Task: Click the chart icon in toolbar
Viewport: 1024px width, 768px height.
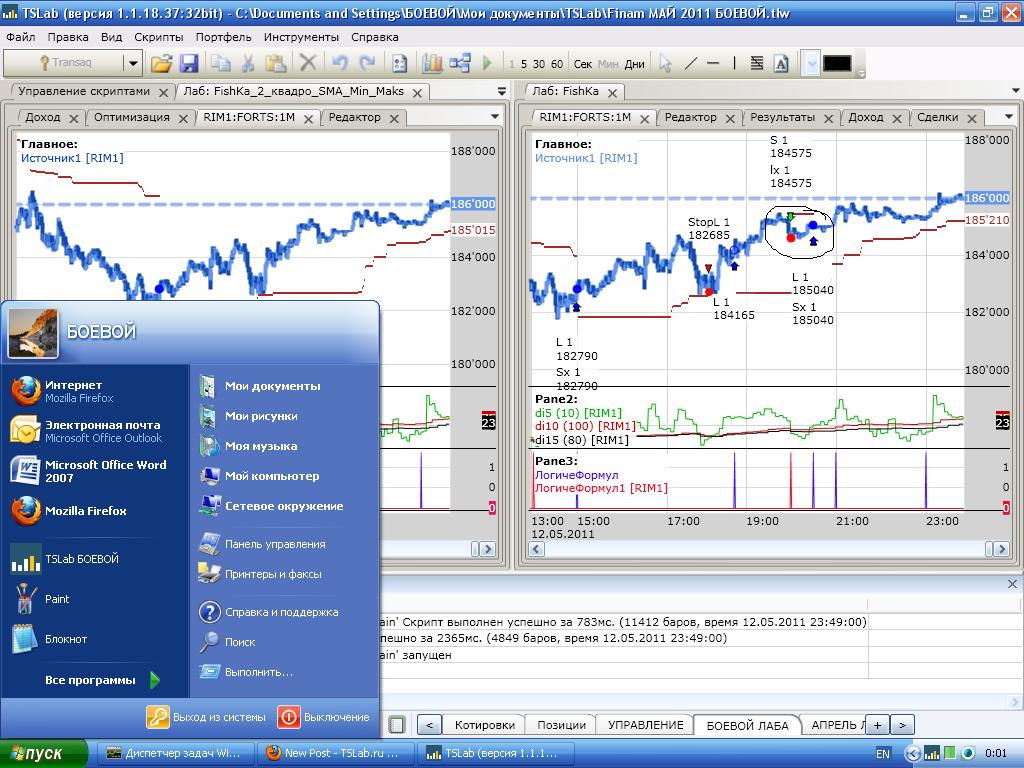Action: [x=432, y=63]
